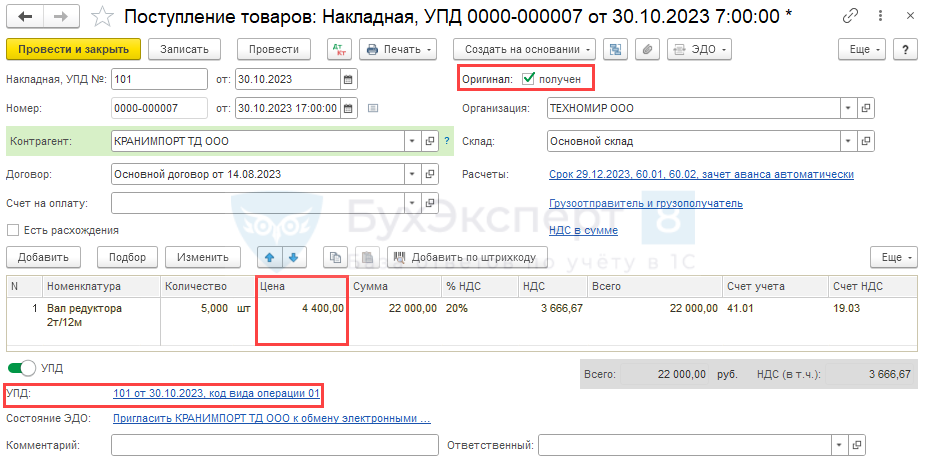Open Контрагент КРАНИМПОРТ record card
Image resolution: width=927 pixels, height=465 pixels.
coord(430,141)
